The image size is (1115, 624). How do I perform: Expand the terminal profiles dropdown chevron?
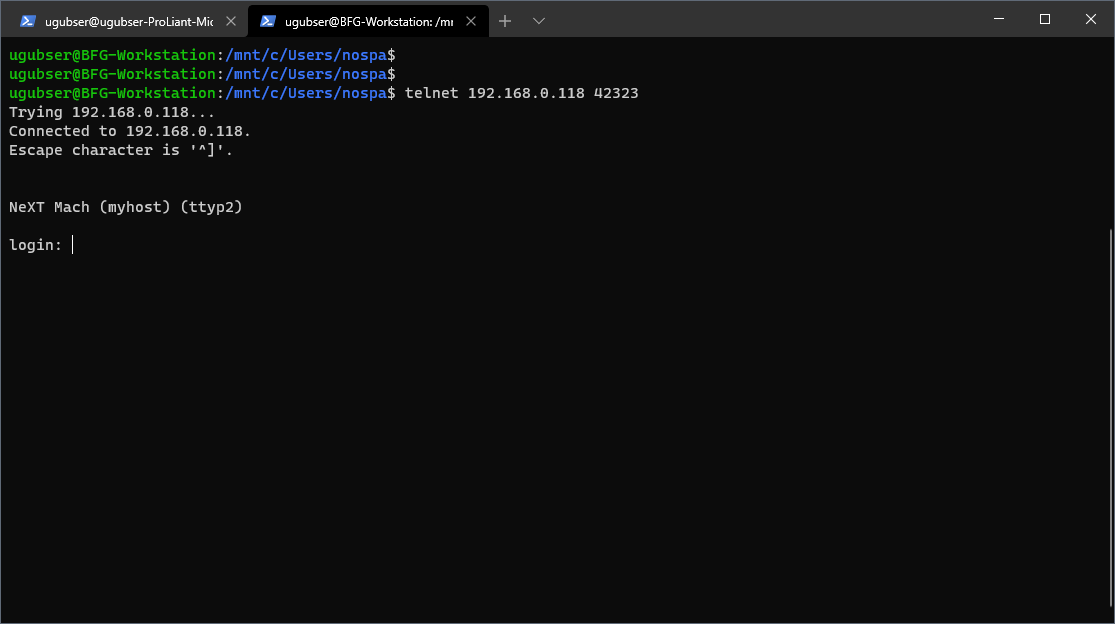point(539,21)
